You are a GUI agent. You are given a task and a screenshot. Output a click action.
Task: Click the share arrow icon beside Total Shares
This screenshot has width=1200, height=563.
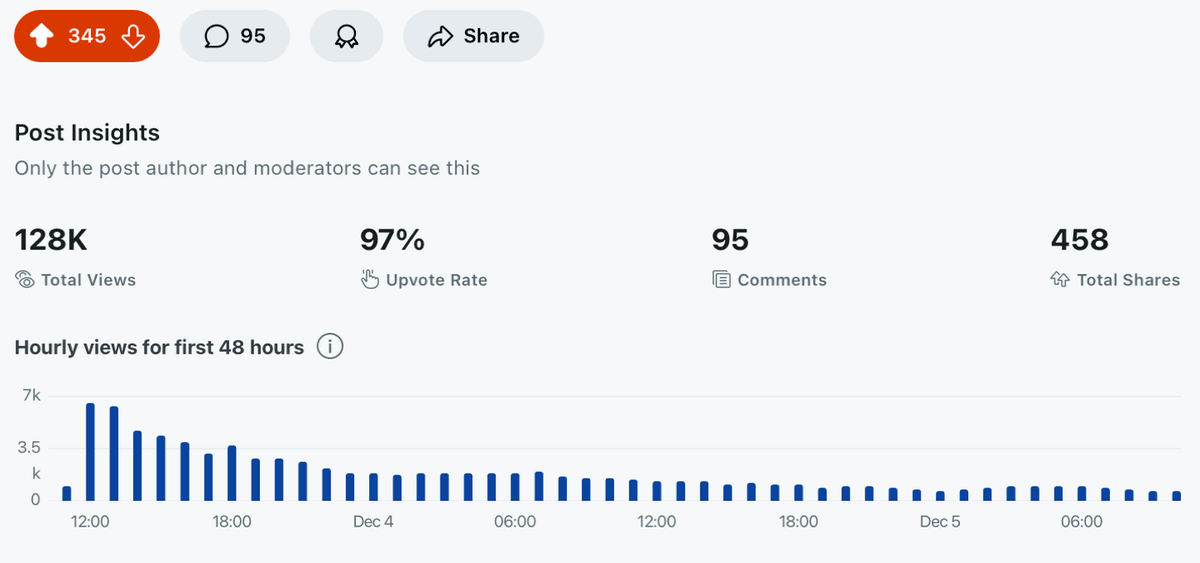(x=1060, y=280)
